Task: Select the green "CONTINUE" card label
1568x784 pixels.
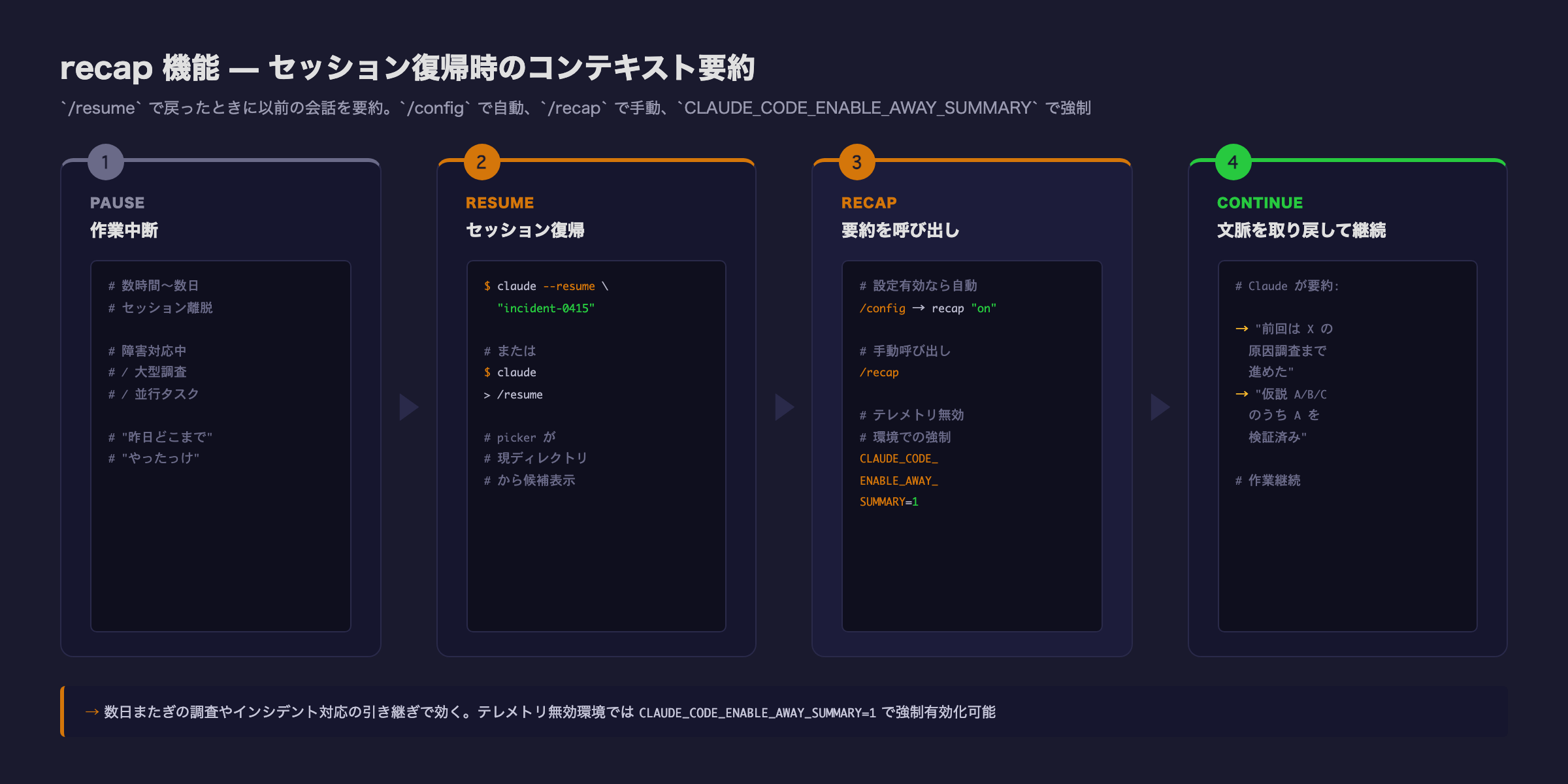Action: coord(1260,203)
